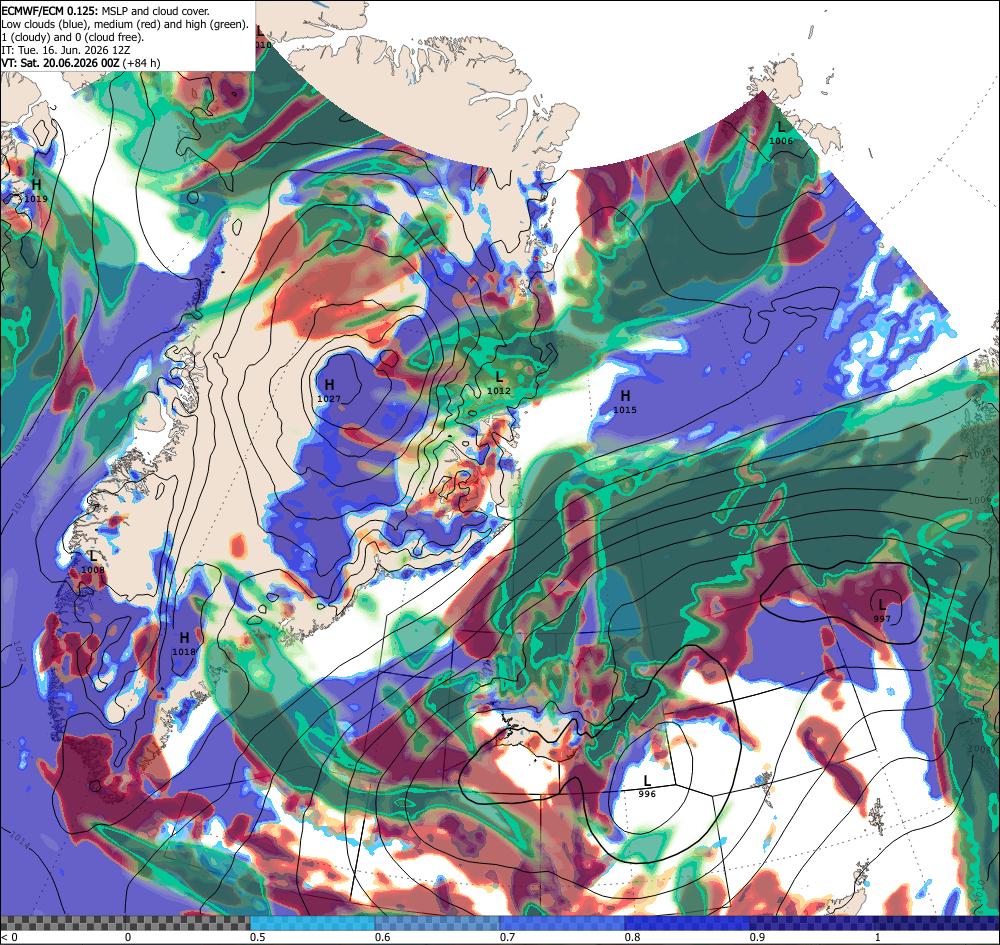The image size is (1000, 945).
Task: Select the L 1012 low pressure marker
Action: coord(499,383)
